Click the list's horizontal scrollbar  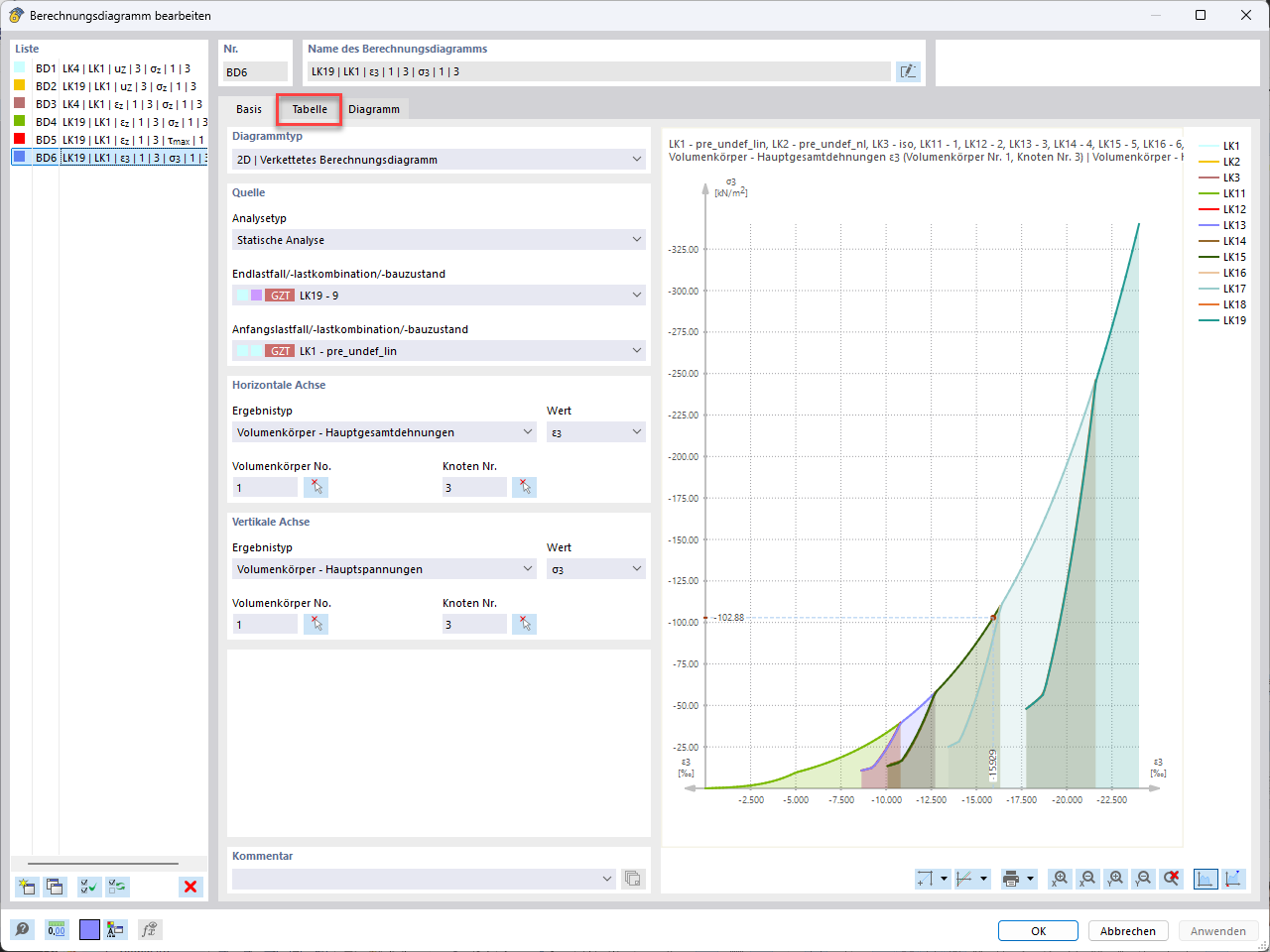(x=103, y=864)
